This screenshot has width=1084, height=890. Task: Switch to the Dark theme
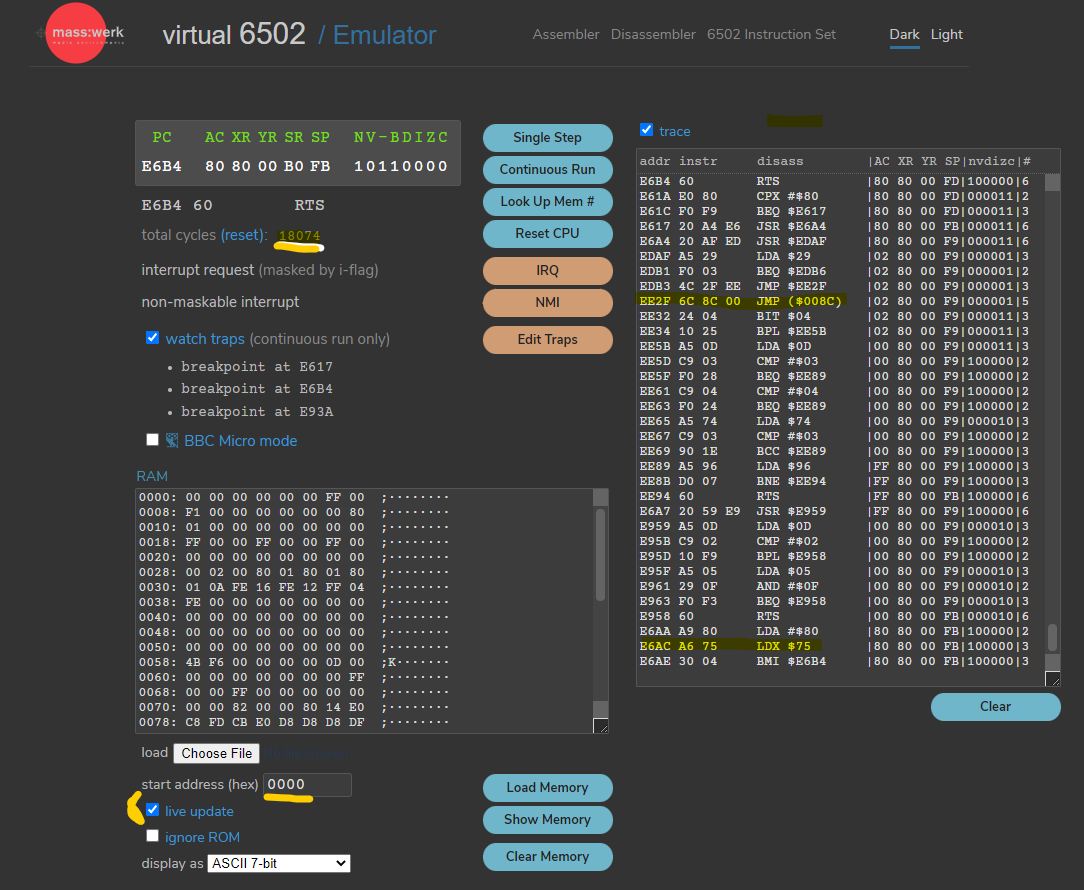(904, 34)
